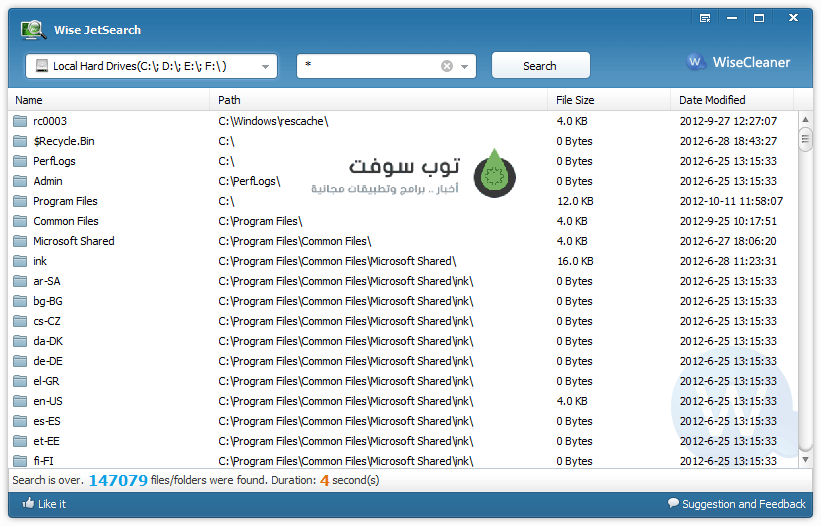Click the 4.0 KB size in en-US row
Image resolution: width=821 pixels, height=526 pixels.
tap(572, 401)
